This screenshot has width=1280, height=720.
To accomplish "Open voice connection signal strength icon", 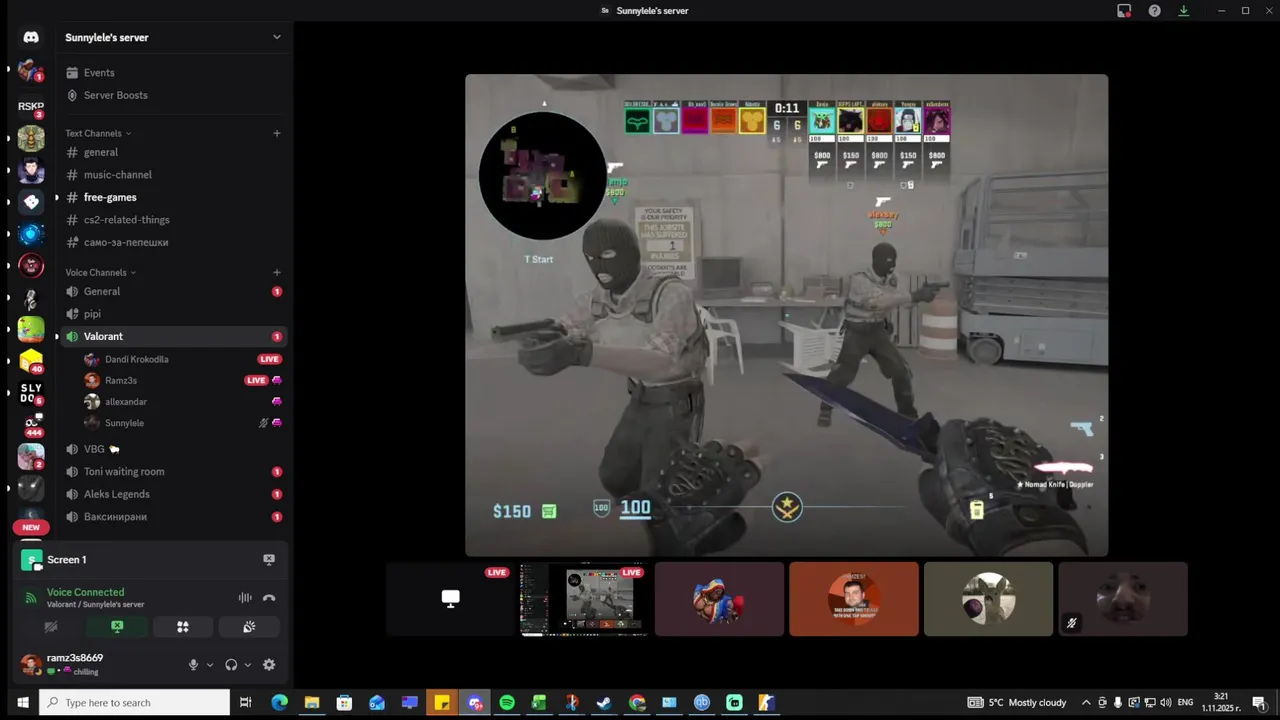I will point(31,598).
